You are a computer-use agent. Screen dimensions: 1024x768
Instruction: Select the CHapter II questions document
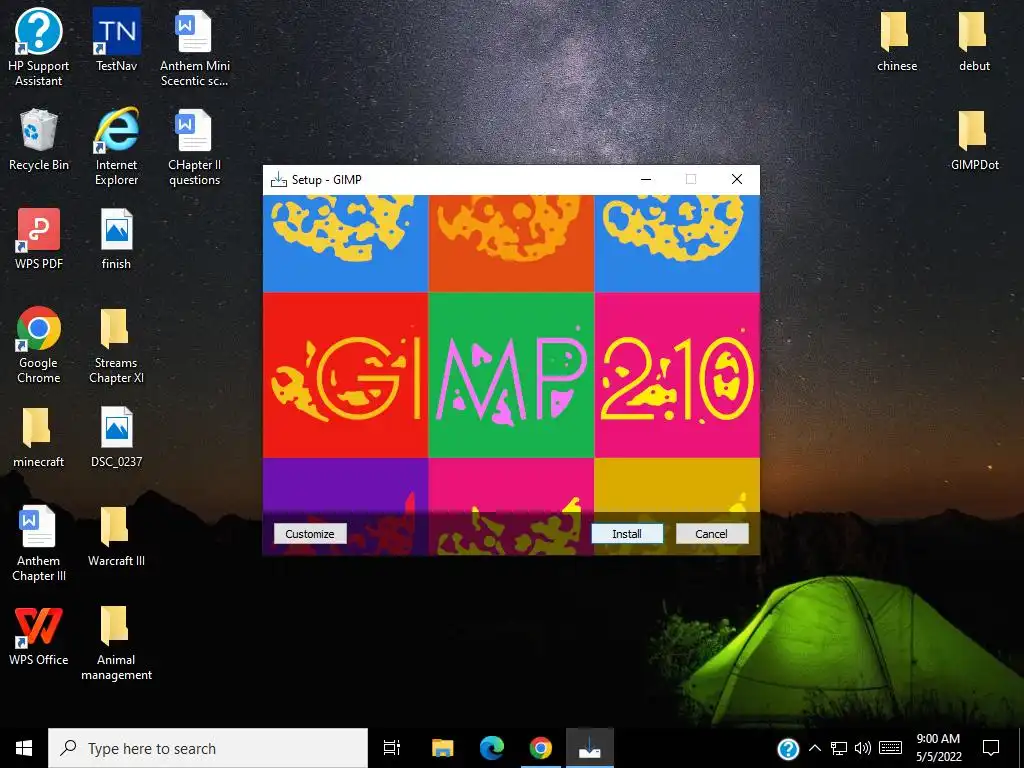point(195,146)
